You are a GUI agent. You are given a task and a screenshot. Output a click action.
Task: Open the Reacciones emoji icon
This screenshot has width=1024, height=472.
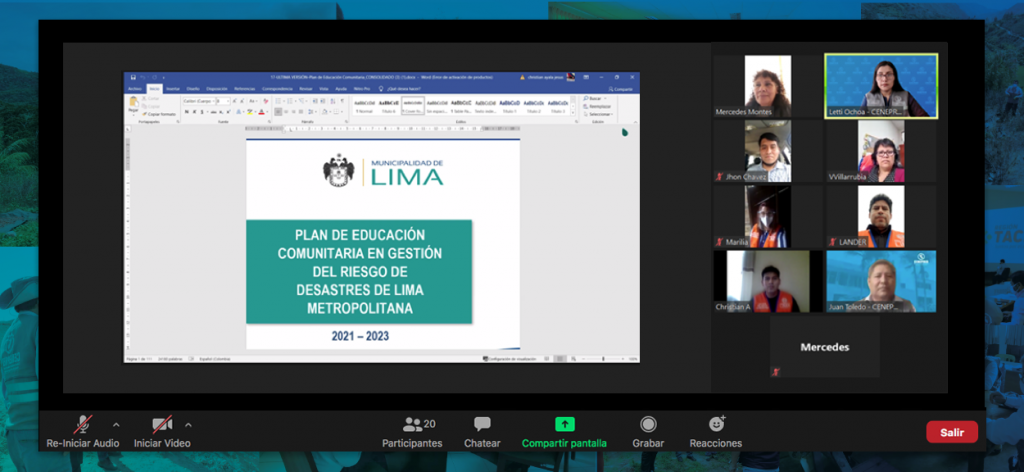[716, 424]
